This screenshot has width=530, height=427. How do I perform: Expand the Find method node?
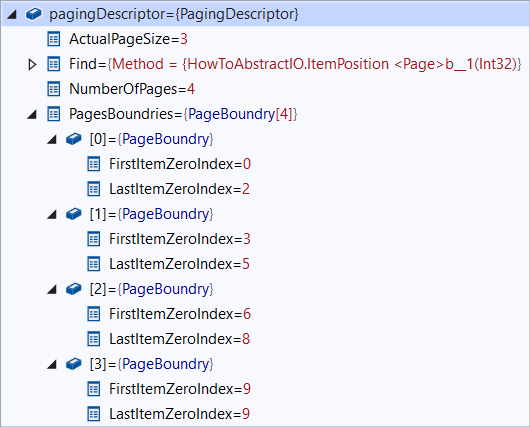pos(32,64)
